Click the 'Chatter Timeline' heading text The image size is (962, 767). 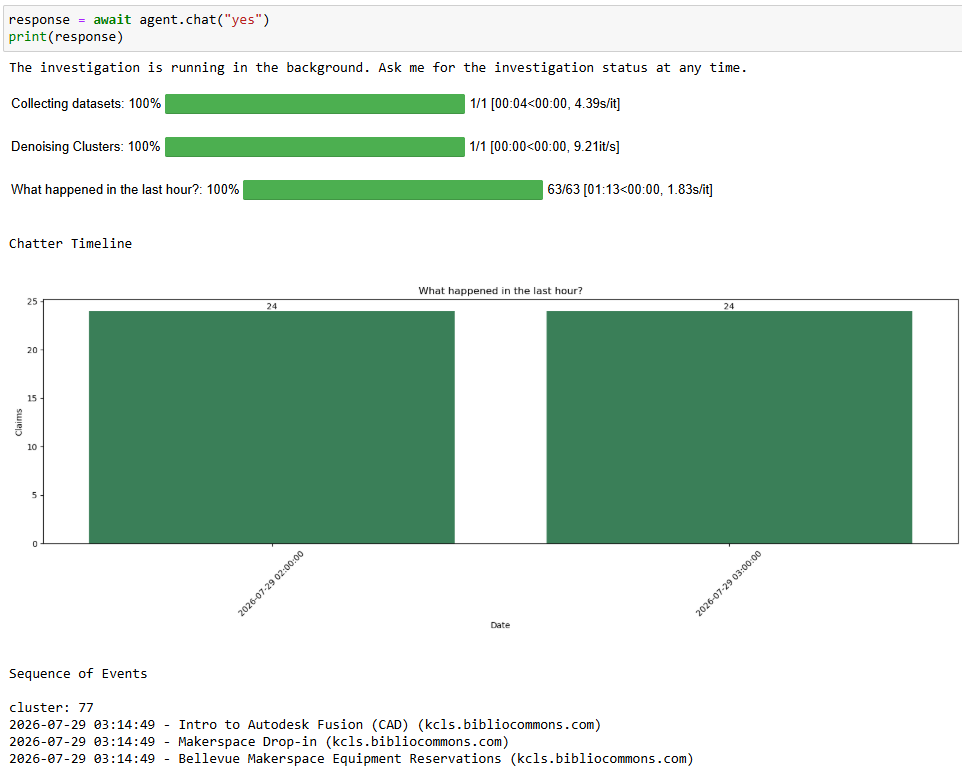click(x=71, y=244)
